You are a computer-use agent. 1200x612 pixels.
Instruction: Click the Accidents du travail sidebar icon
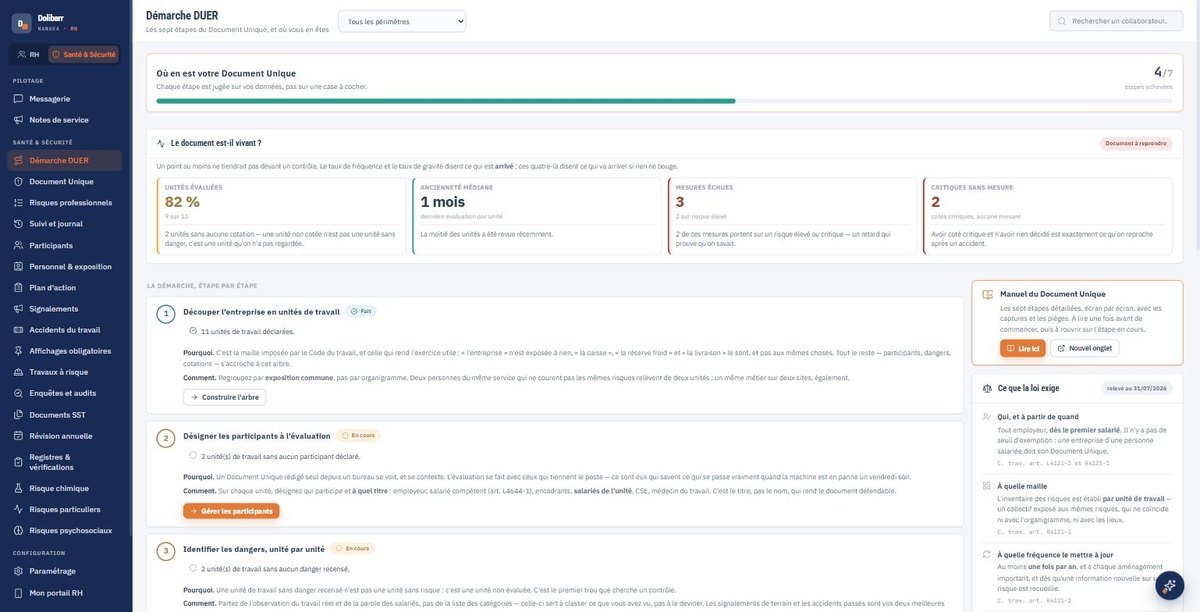coord(19,330)
